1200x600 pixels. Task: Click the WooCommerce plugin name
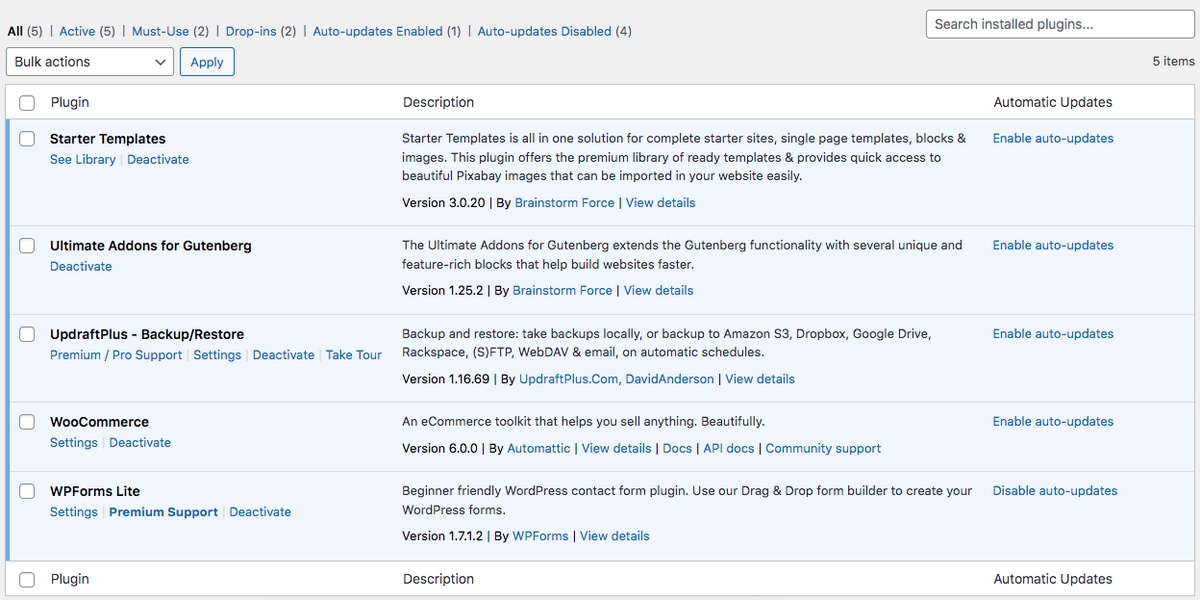(x=99, y=422)
